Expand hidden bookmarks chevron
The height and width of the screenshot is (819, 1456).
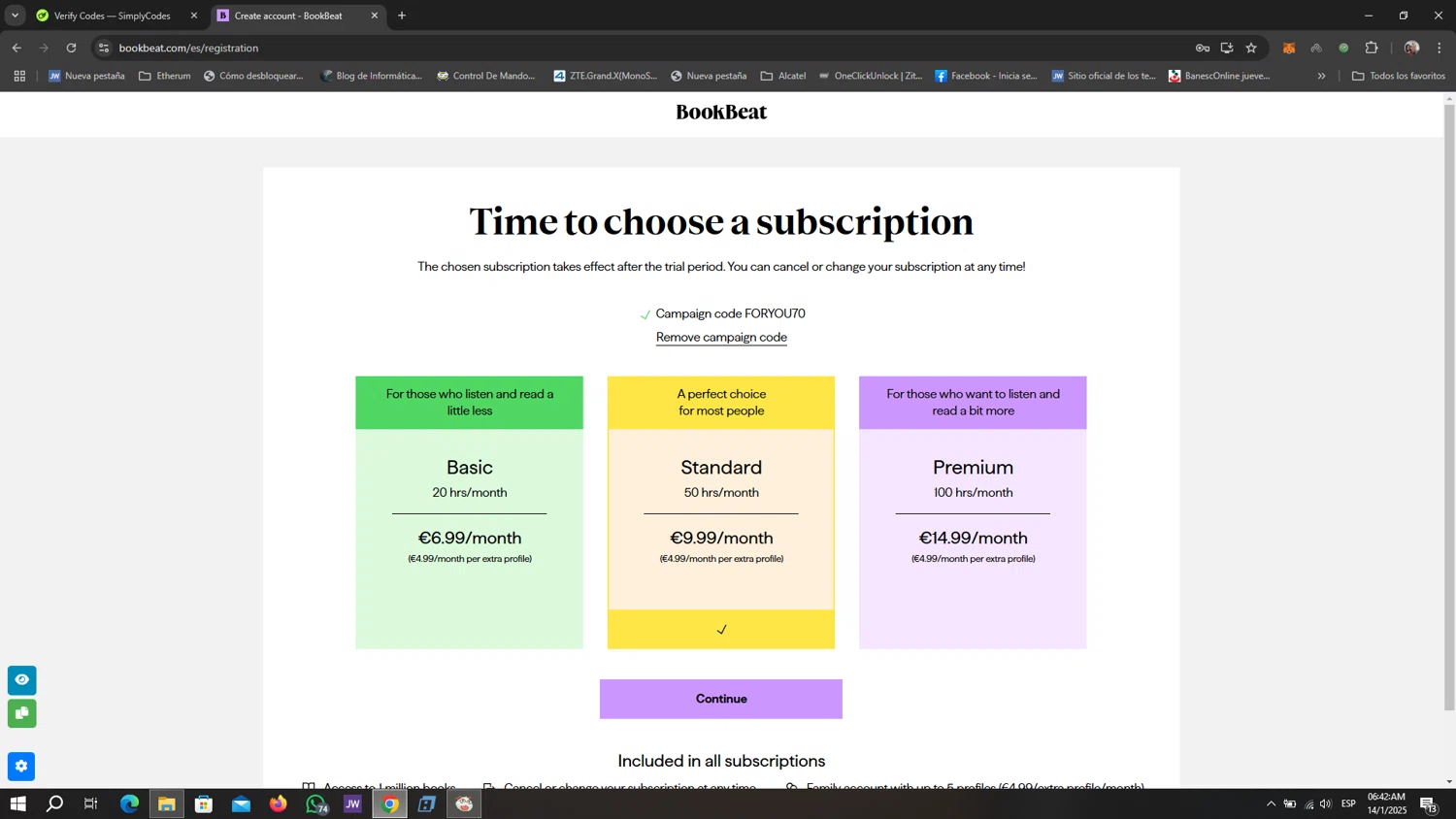pyautogui.click(x=1321, y=76)
